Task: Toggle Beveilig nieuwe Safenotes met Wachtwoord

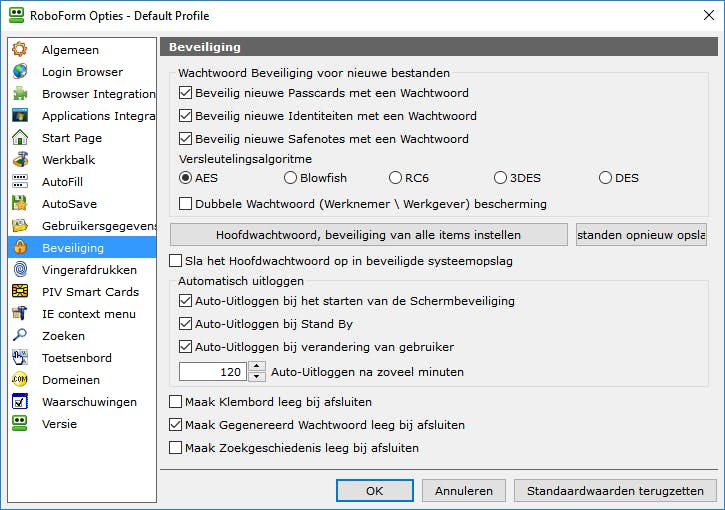Action: (185, 138)
